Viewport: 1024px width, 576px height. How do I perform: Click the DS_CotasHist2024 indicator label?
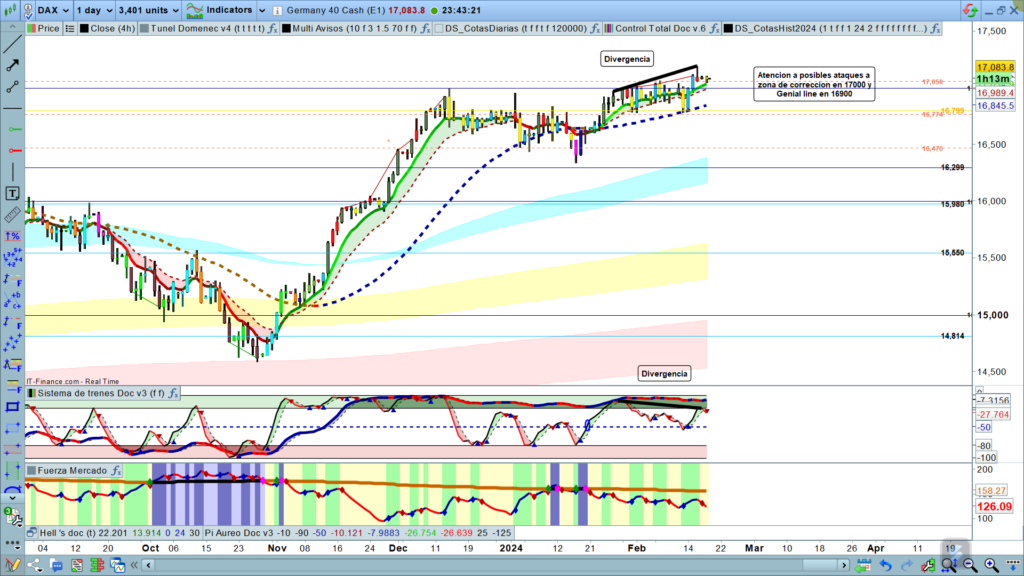tap(832, 29)
